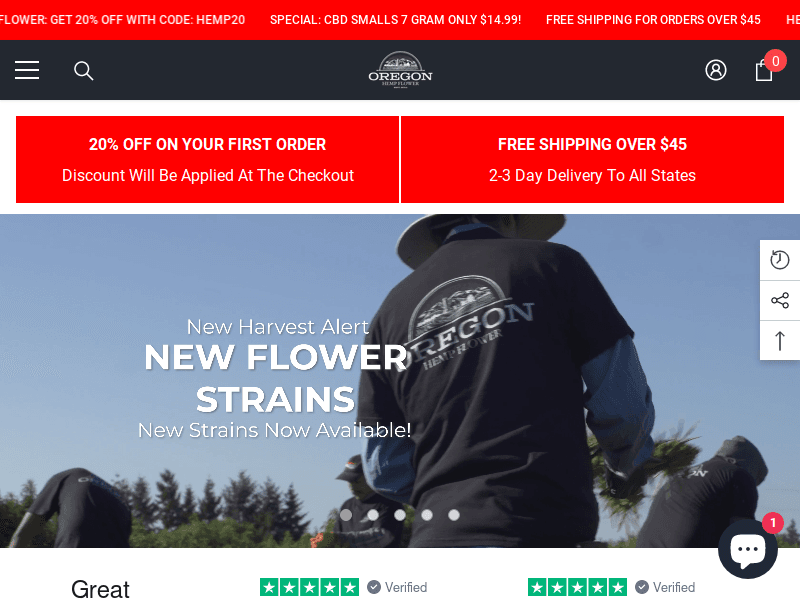Viewport: 800px width, 600px height.
Task: Click the middle five-star Trustpilot rating
Action: click(x=309, y=587)
